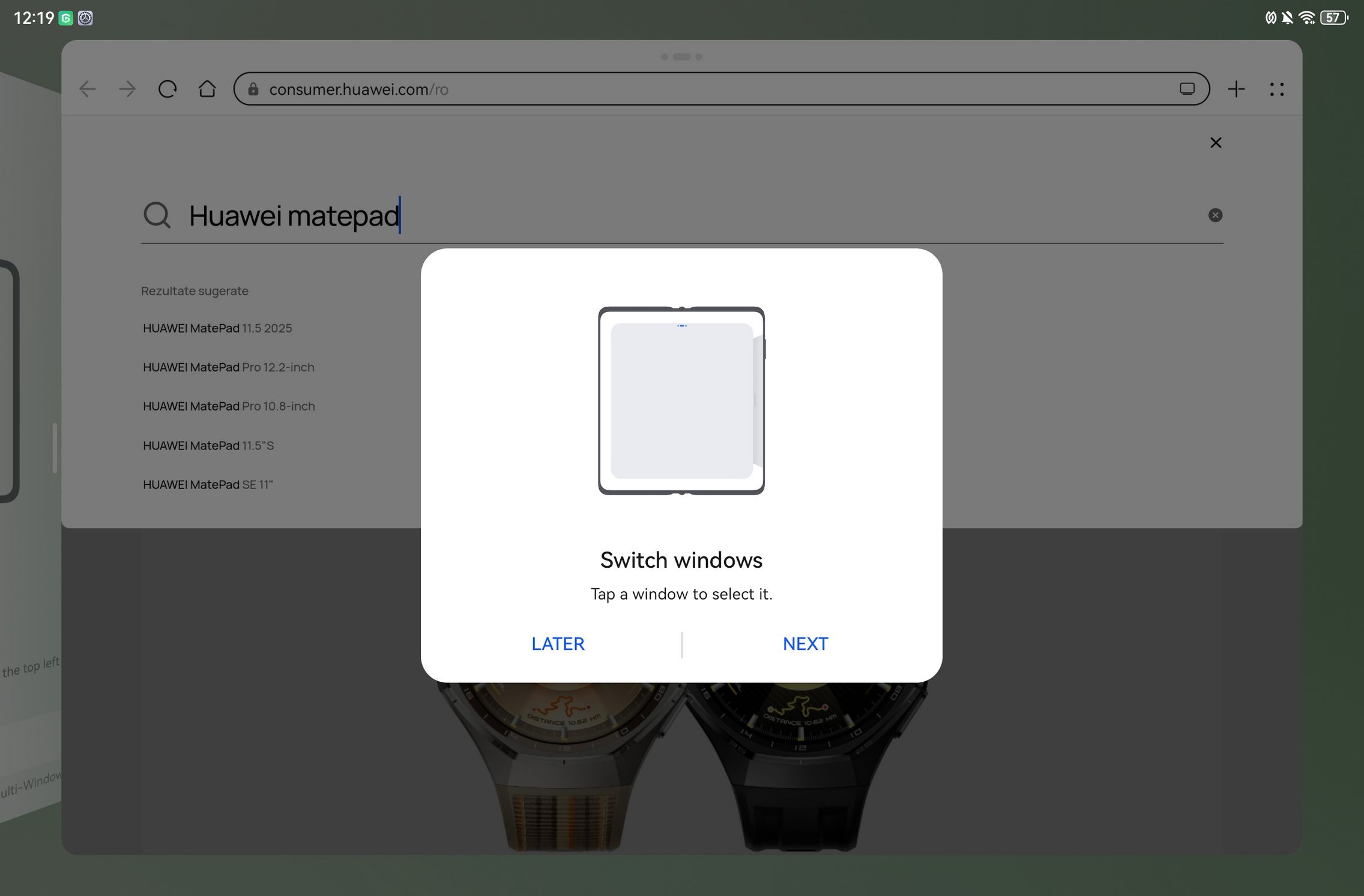Image resolution: width=1364 pixels, height=896 pixels.
Task: Open the four-dot browser menu
Action: (x=1276, y=89)
